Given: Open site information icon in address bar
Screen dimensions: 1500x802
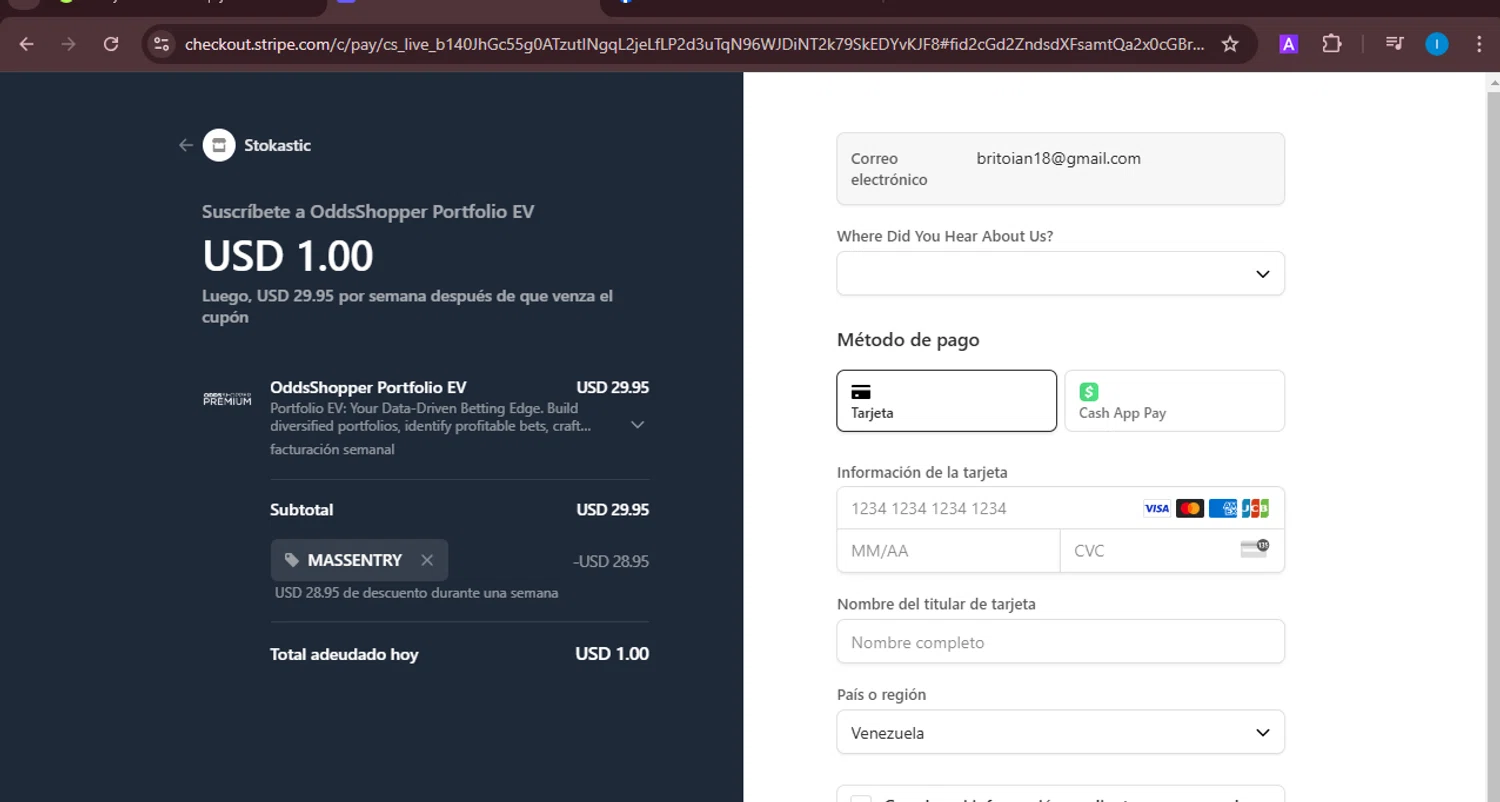Looking at the screenshot, I should point(162,44).
